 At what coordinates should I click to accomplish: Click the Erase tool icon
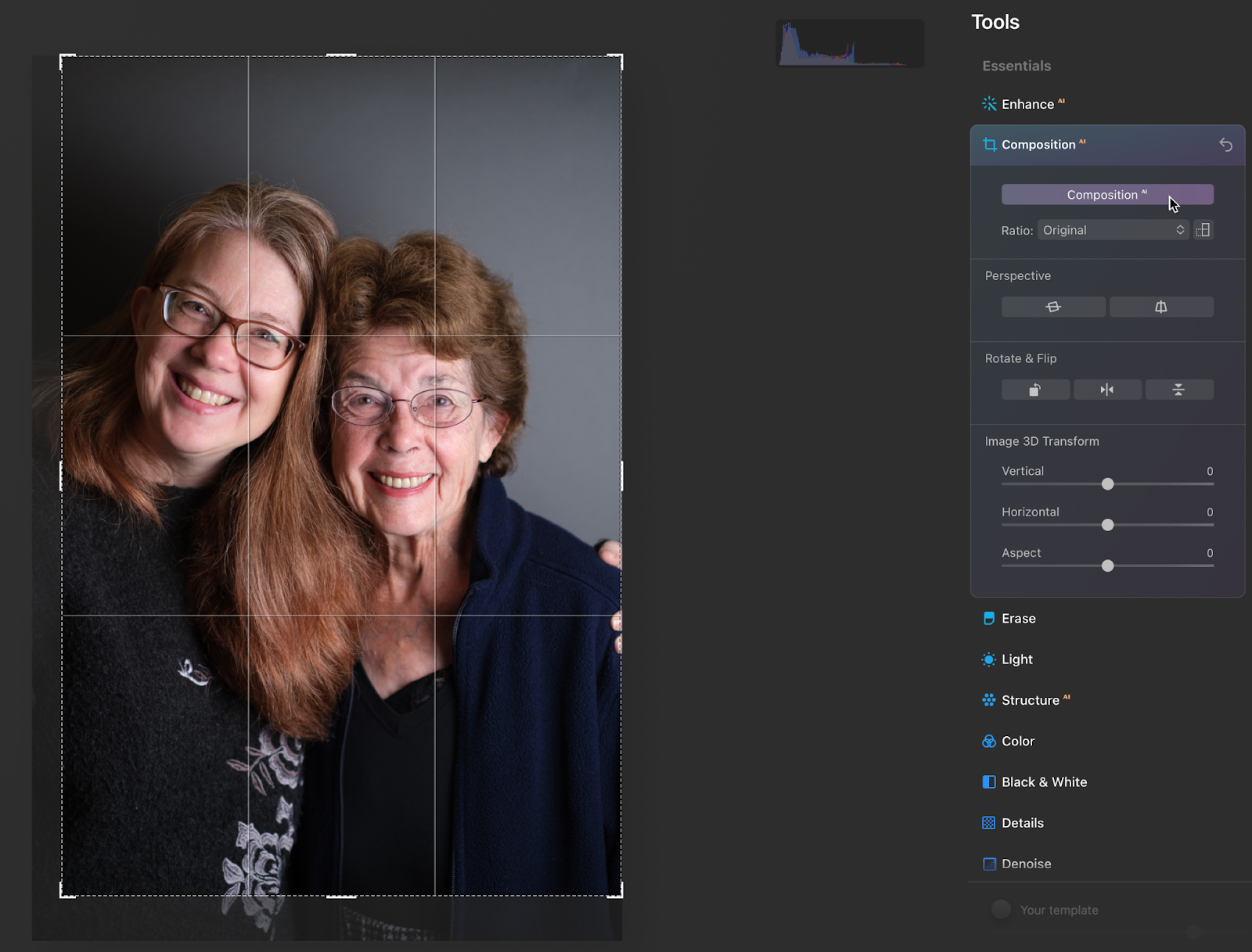(x=989, y=619)
